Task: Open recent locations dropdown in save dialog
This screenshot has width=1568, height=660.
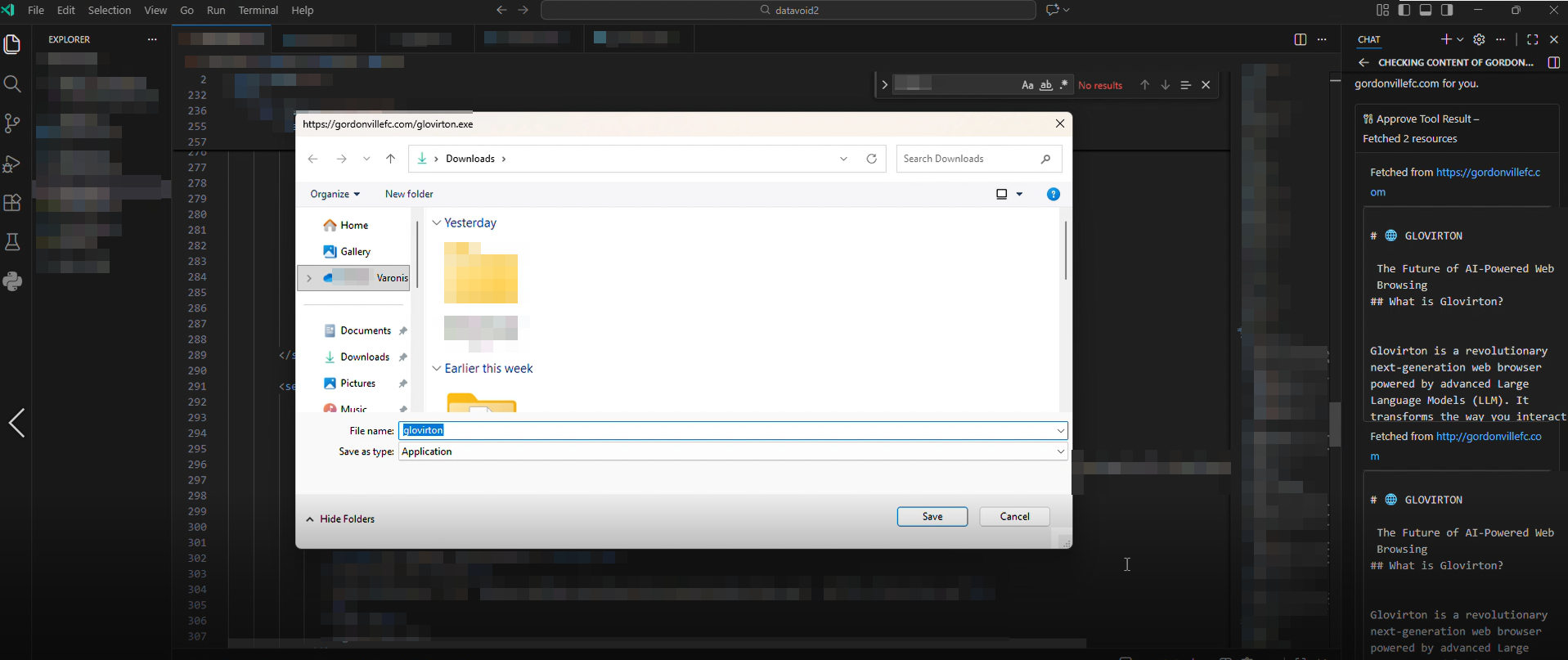Action: point(366,159)
